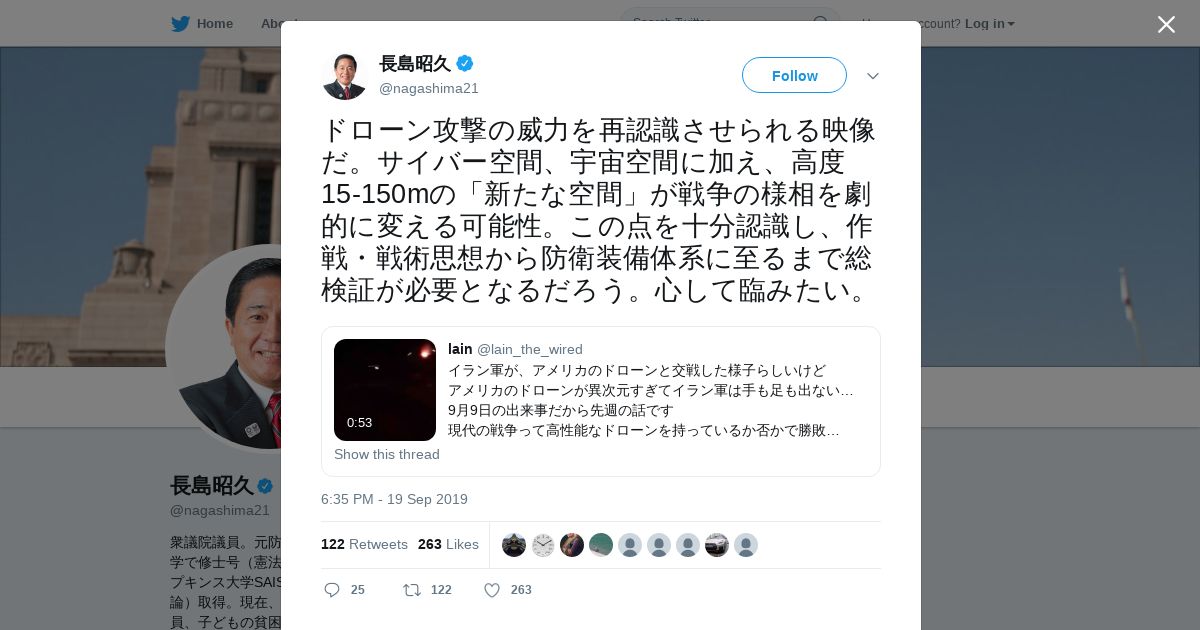Like the tweet with heart icon
The image size is (1200, 630).
pyautogui.click(x=492, y=590)
